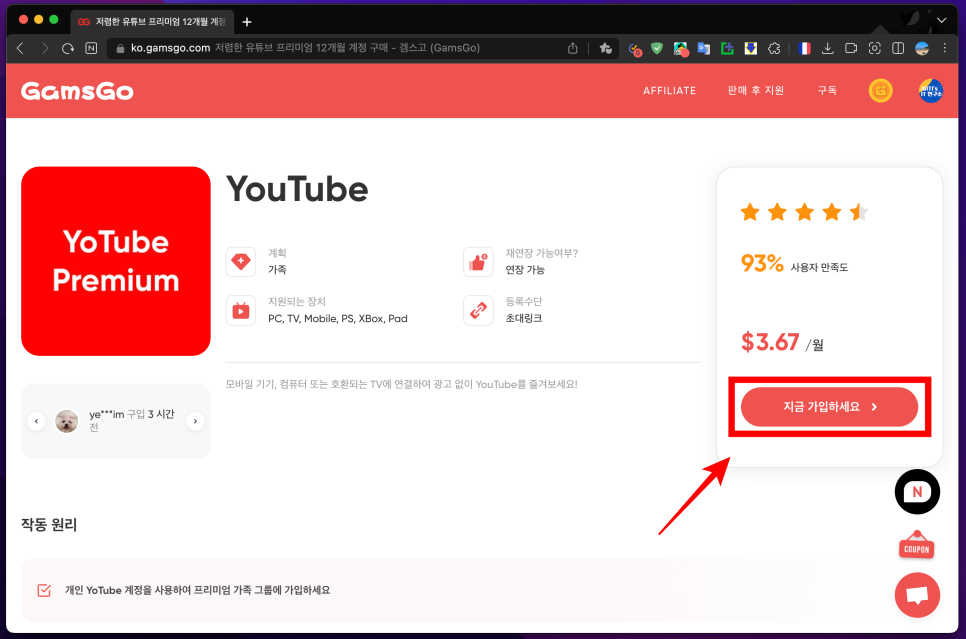Image resolution: width=966 pixels, height=639 pixels.
Task: Show next purchase notification
Action: (x=195, y=421)
